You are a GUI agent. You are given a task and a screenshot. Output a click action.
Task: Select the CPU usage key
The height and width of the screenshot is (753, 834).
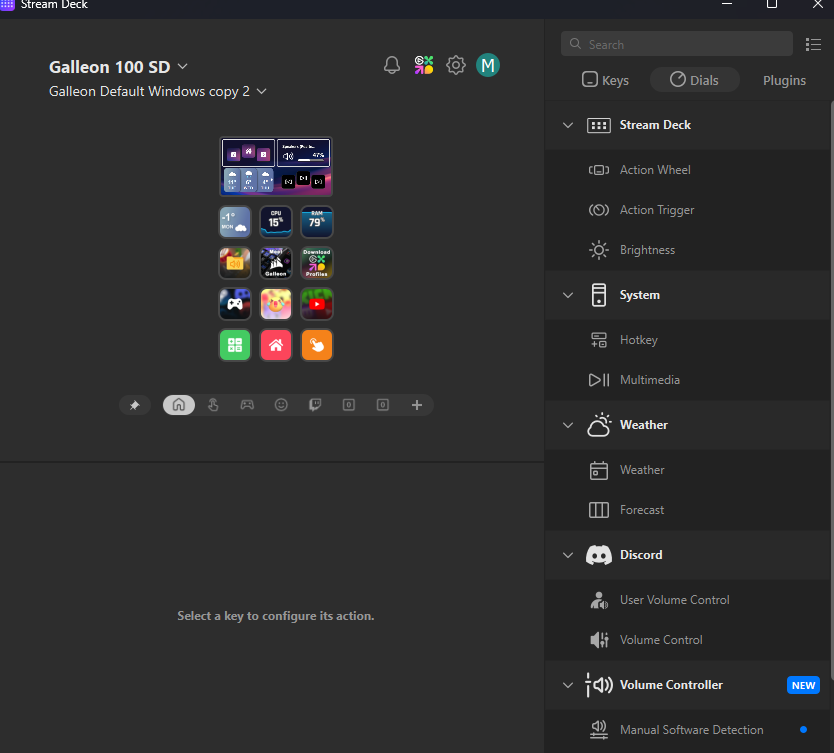click(x=276, y=222)
